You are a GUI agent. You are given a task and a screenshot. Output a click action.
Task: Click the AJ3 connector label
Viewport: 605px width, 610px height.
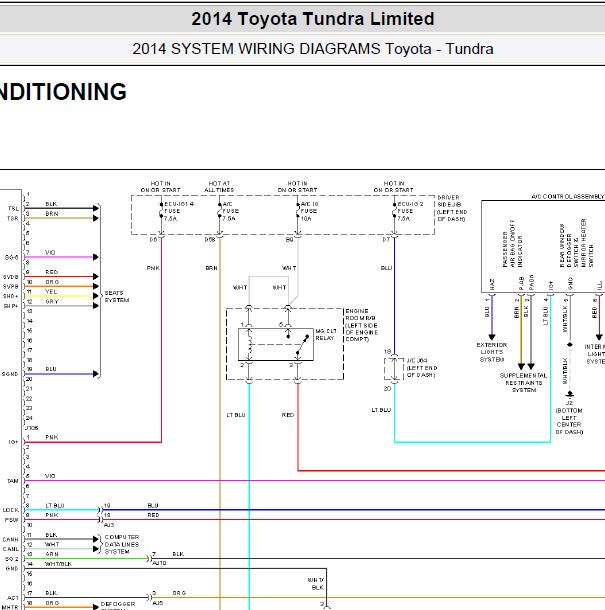point(109,525)
